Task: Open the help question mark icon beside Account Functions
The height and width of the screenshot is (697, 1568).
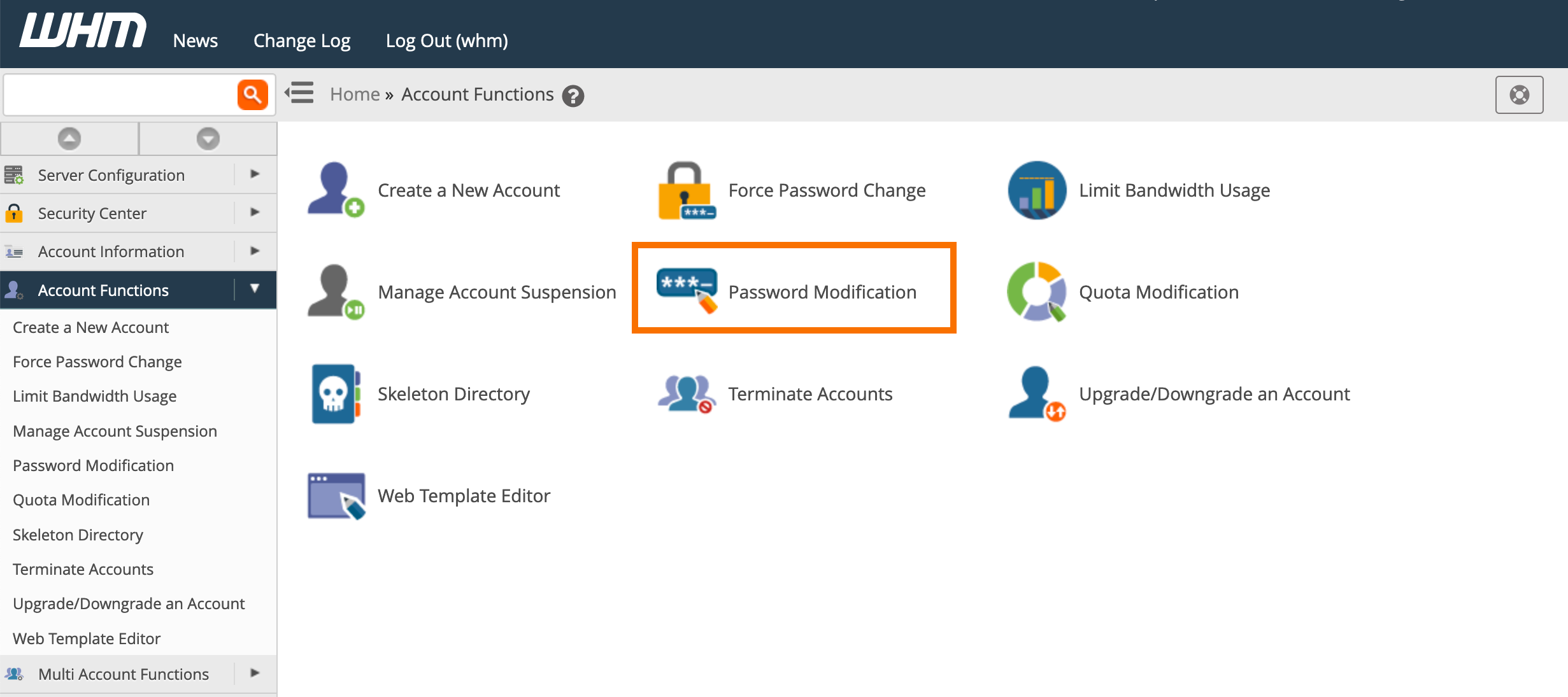Action: click(573, 96)
